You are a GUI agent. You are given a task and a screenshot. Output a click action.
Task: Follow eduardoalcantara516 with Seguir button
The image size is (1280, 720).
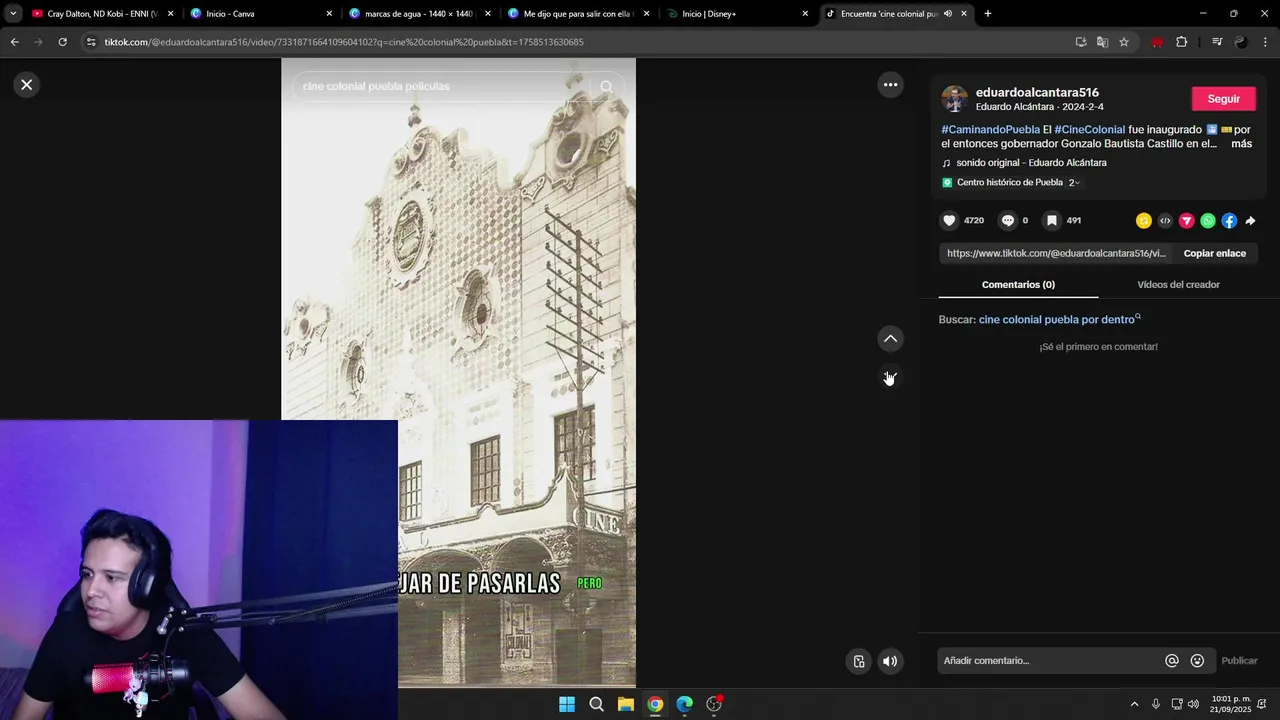pos(1223,99)
